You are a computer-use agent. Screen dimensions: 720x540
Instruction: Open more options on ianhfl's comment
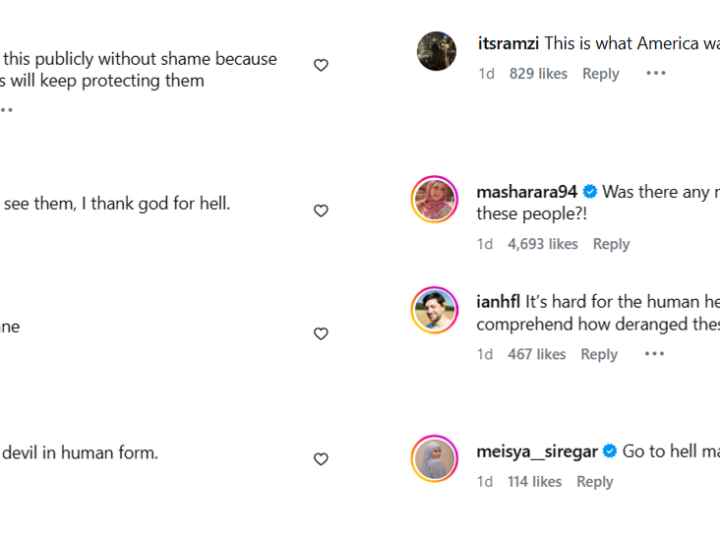tap(654, 354)
